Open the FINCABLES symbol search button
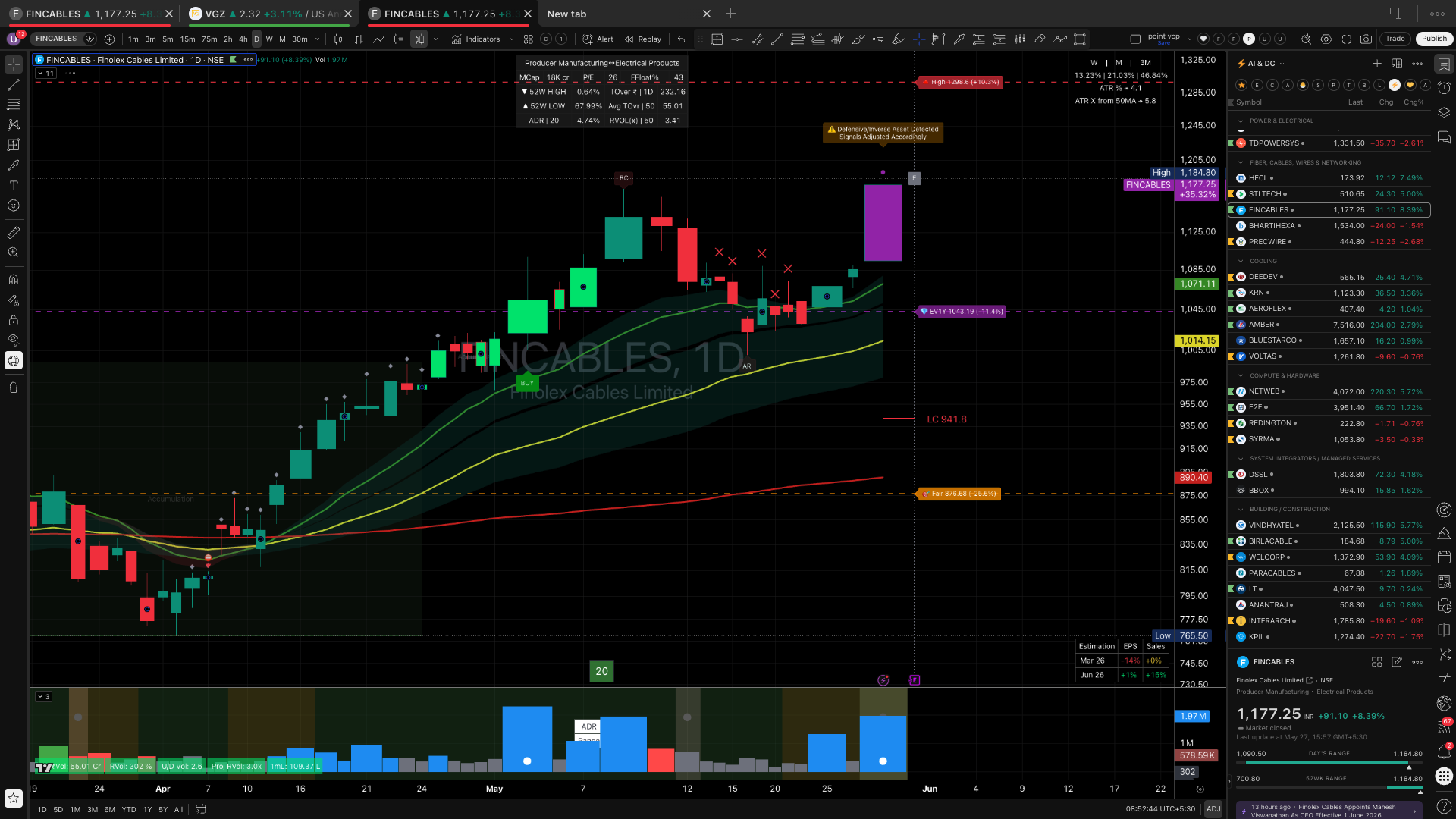This screenshot has height=819, width=1456. pyautogui.click(x=63, y=39)
